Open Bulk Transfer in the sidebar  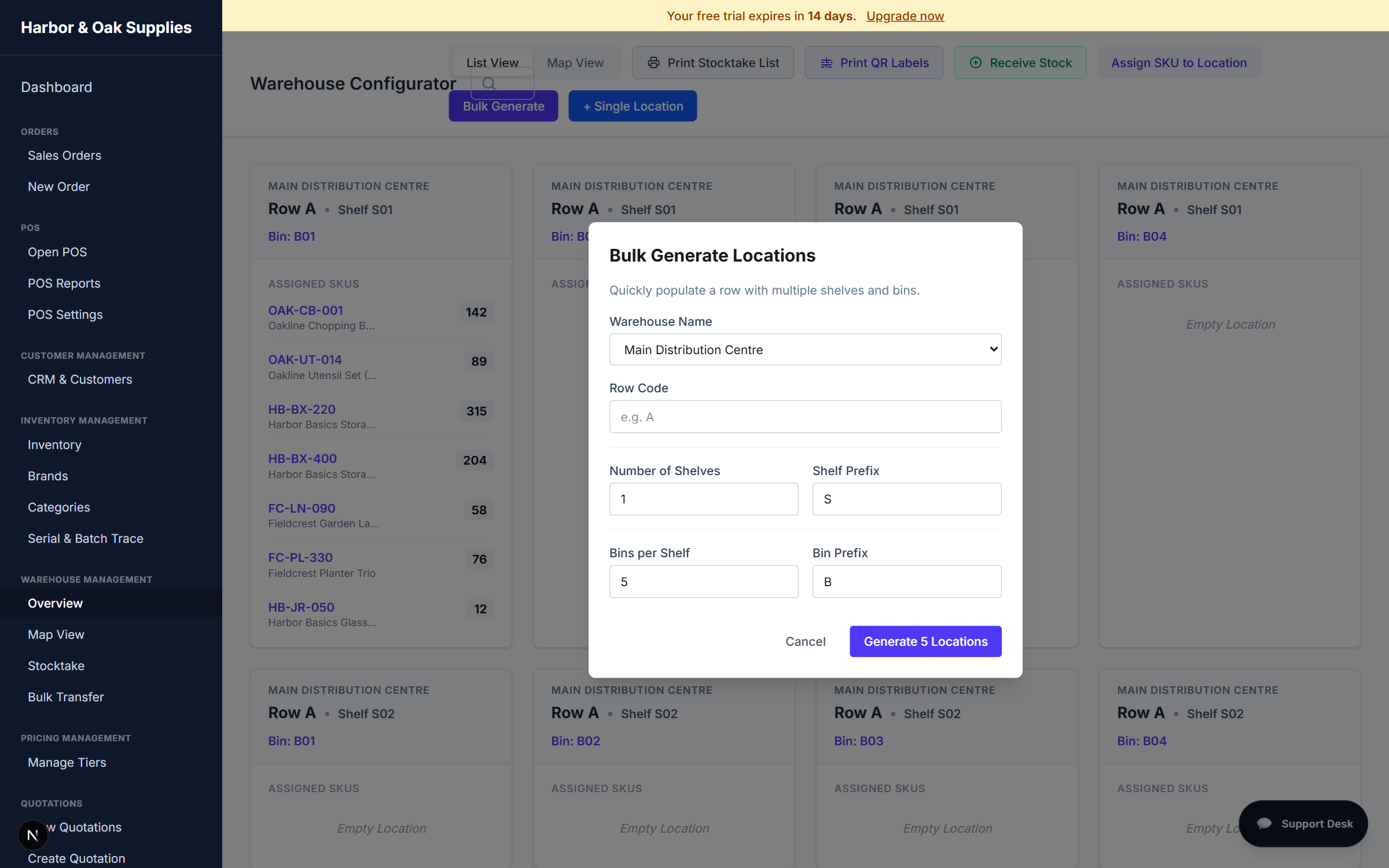[x=65, y=697]
